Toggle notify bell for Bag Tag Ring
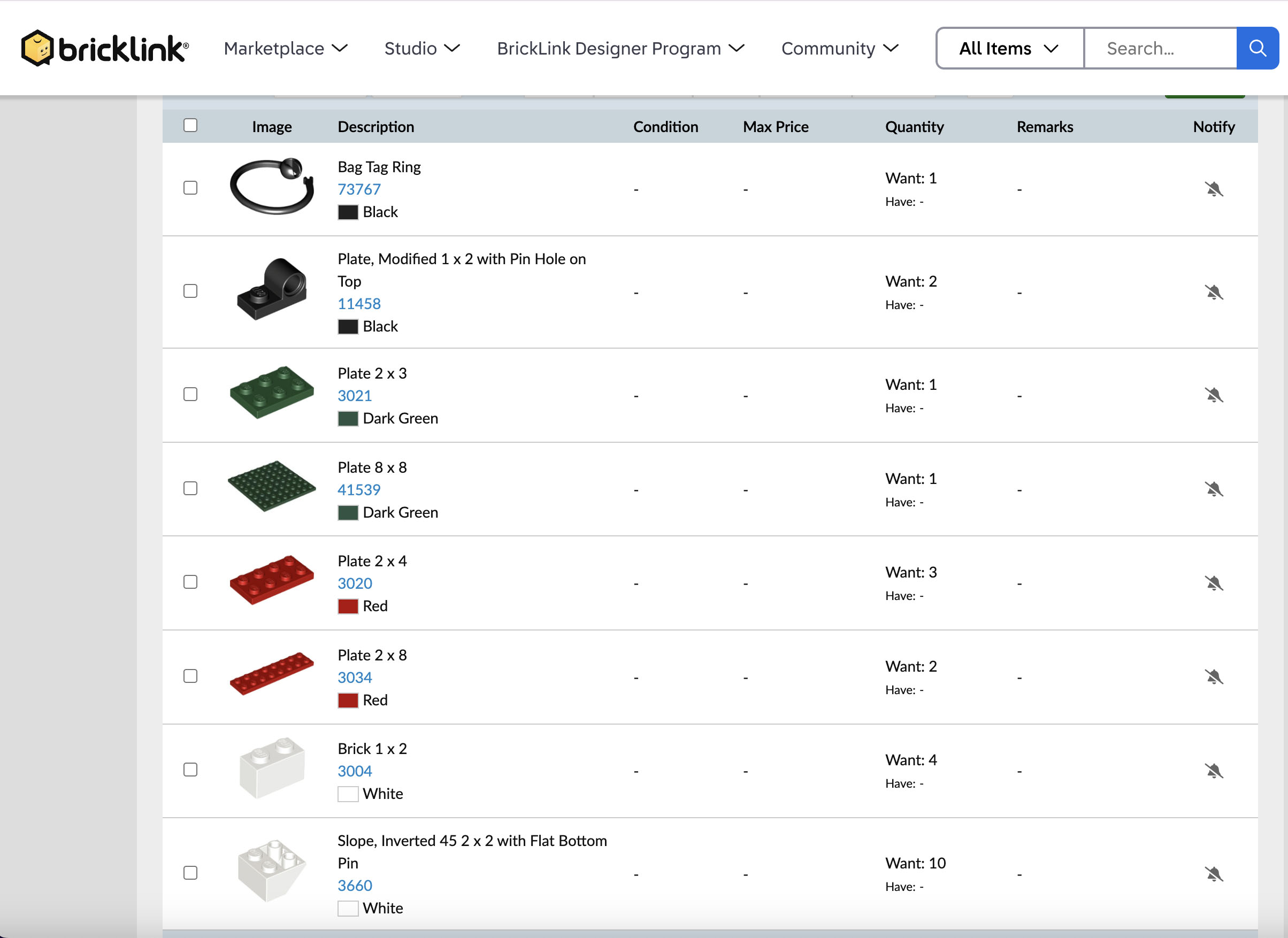The width and height of the screenshot is (1288, 938). click(1213, 189)
